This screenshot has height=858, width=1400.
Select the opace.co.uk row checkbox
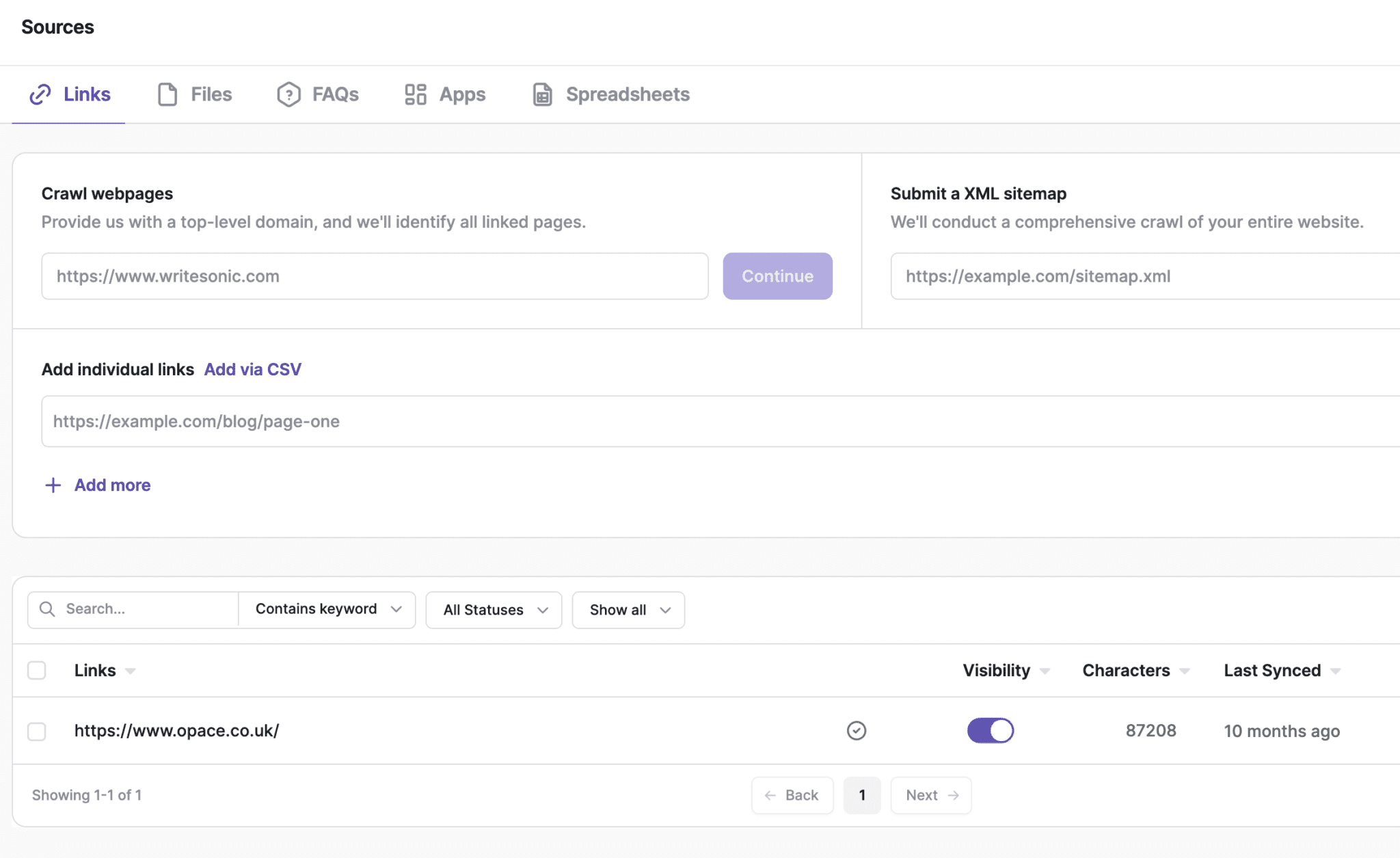(37, 731)
